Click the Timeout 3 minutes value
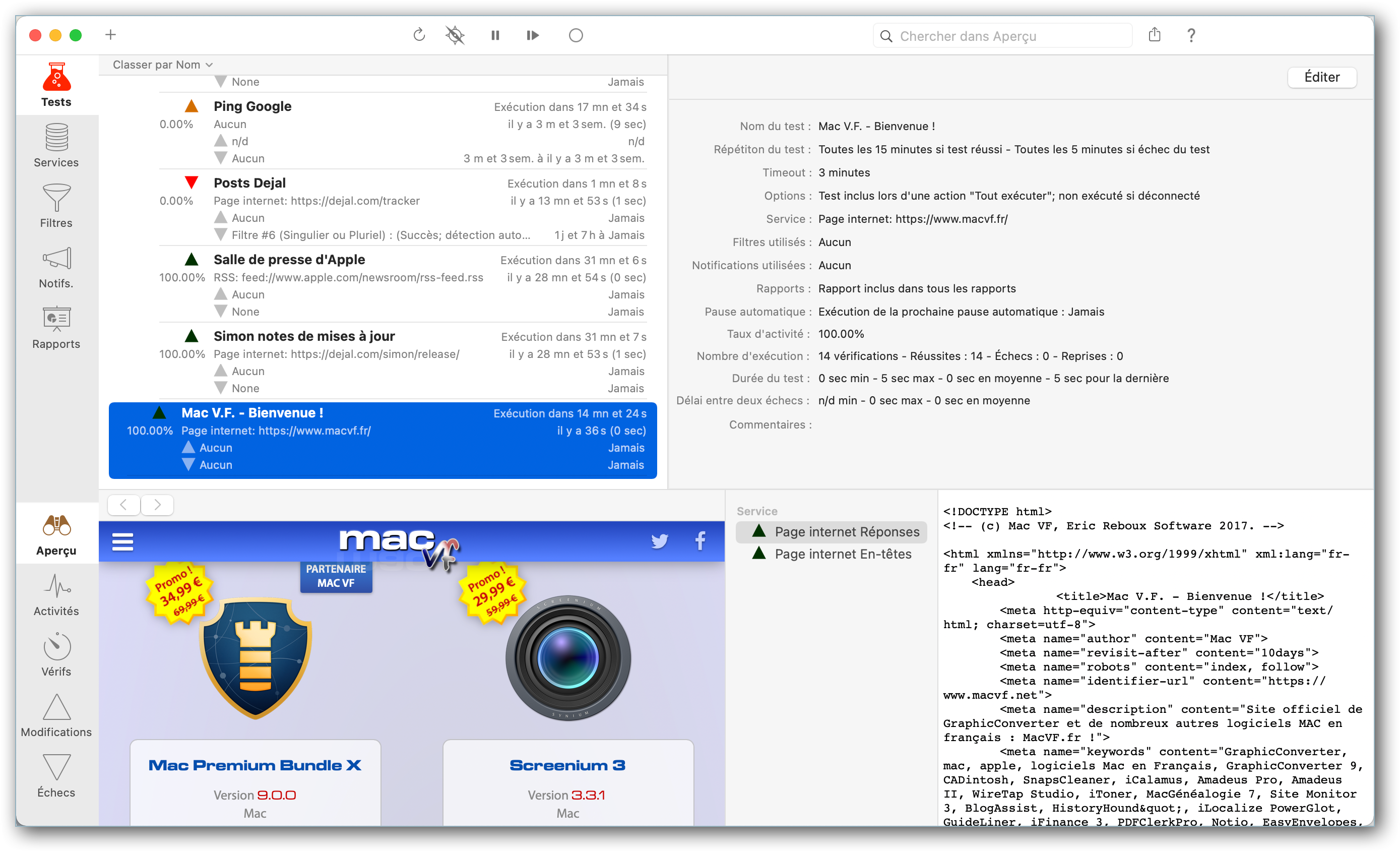Image resolution: width=1400 pixels, height=852 pixels. pos(844,172)
